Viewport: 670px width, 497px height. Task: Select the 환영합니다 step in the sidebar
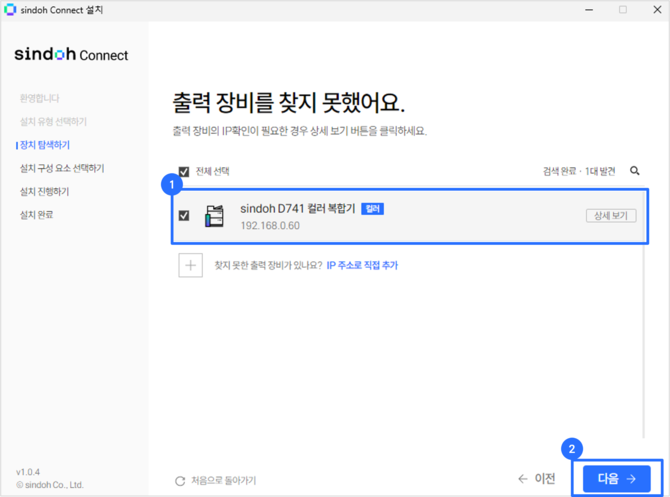[39, 98]
